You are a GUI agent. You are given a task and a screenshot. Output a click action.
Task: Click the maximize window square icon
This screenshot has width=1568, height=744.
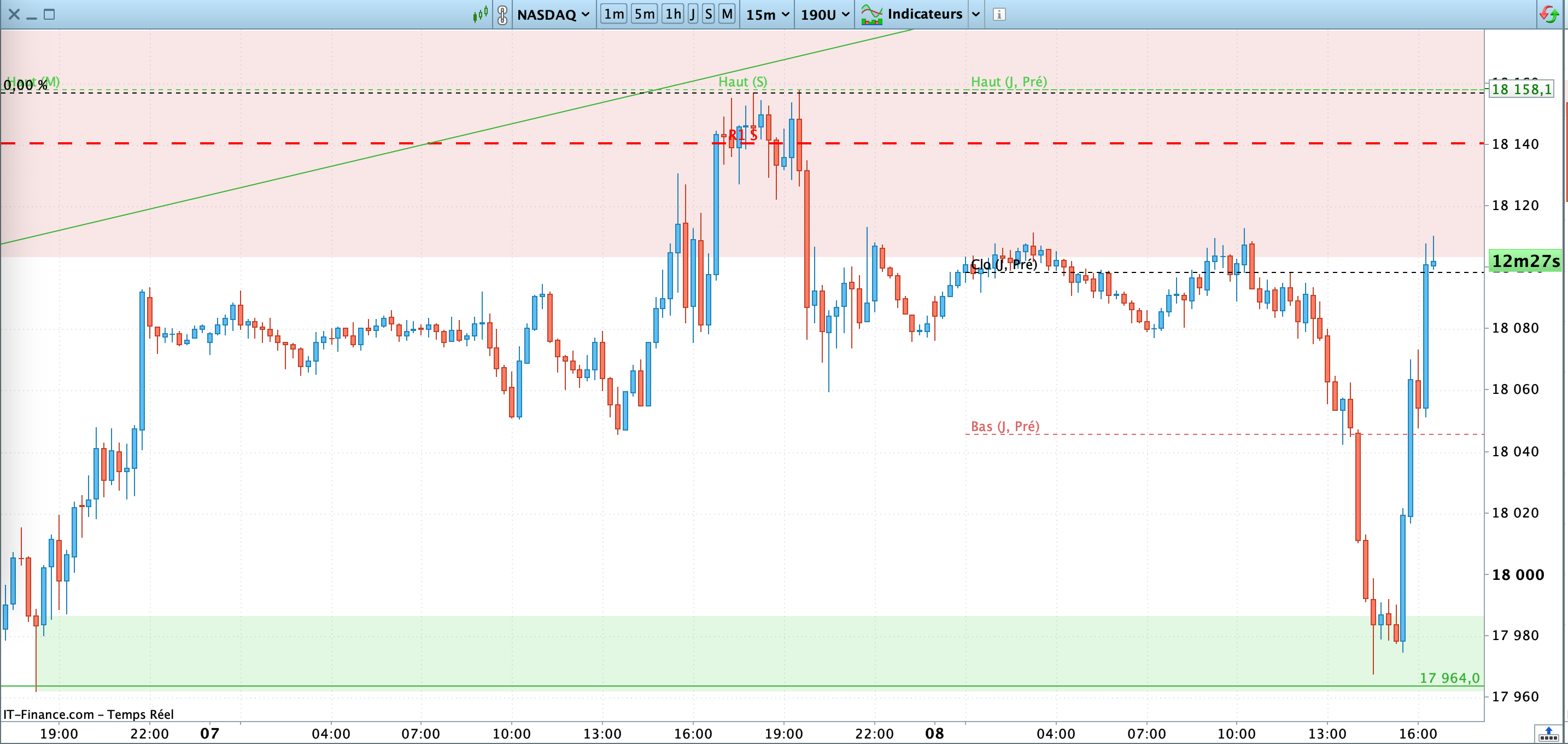coord(49,14)
